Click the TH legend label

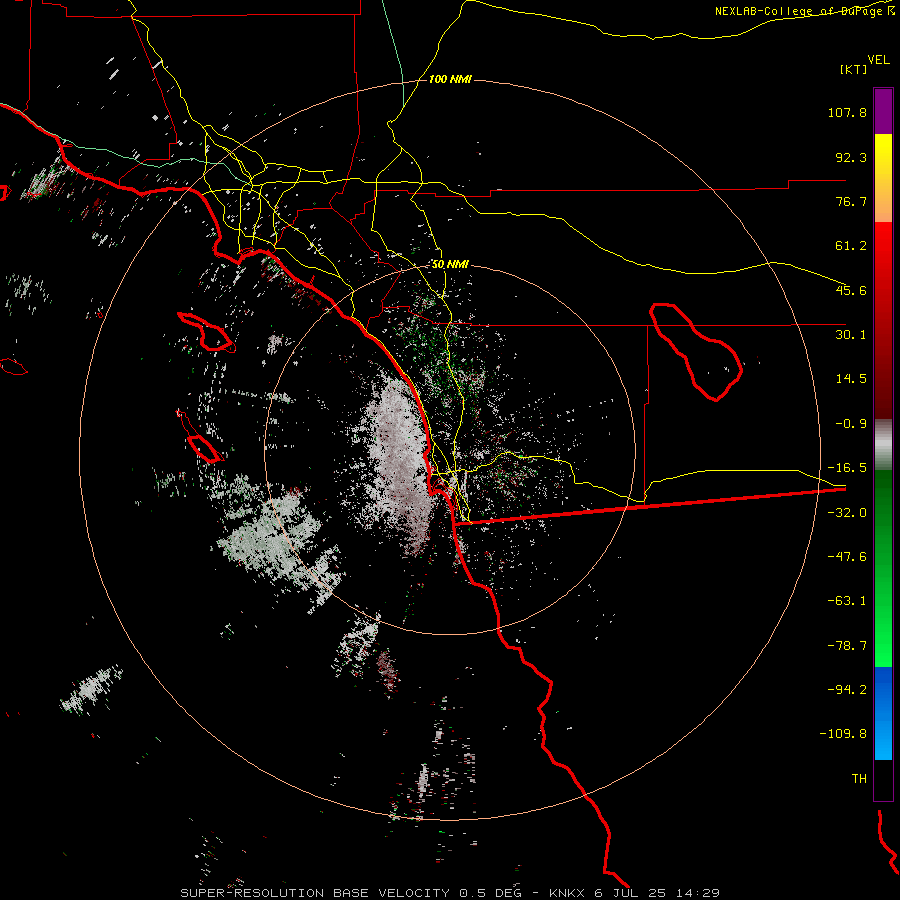click(x=859, y=779)
